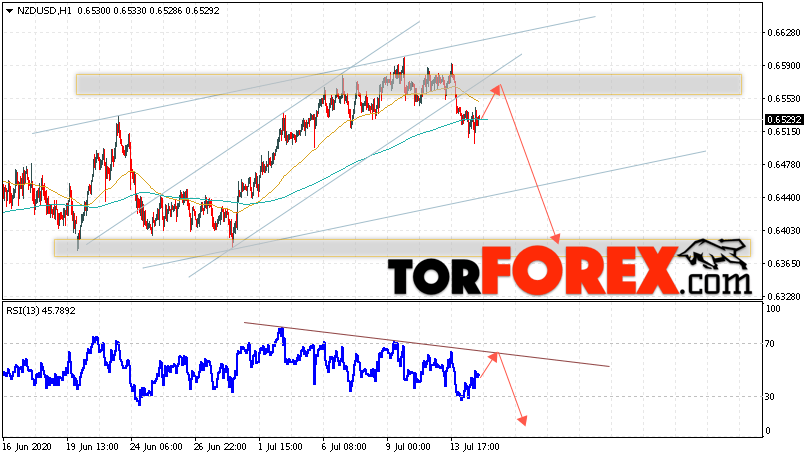The image size is (808, 458).
Task: Click the RSI(13) 45.7892 indicator label
Action: [41, 311]
